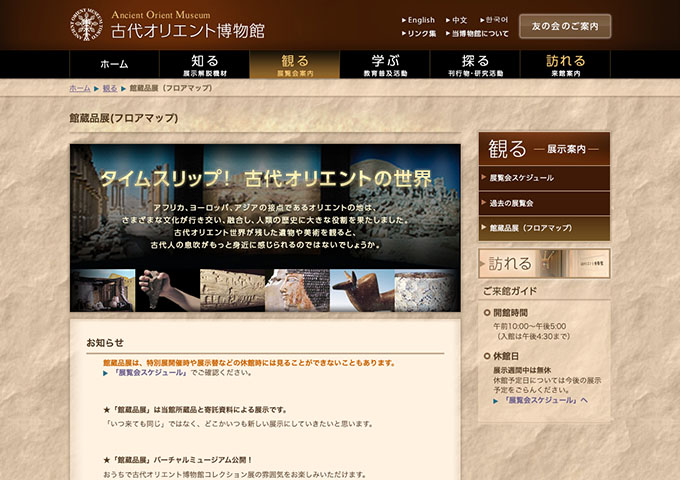Switch language to English
The width and height of the screenshot is (680, 480).
(x=418, y=20)
